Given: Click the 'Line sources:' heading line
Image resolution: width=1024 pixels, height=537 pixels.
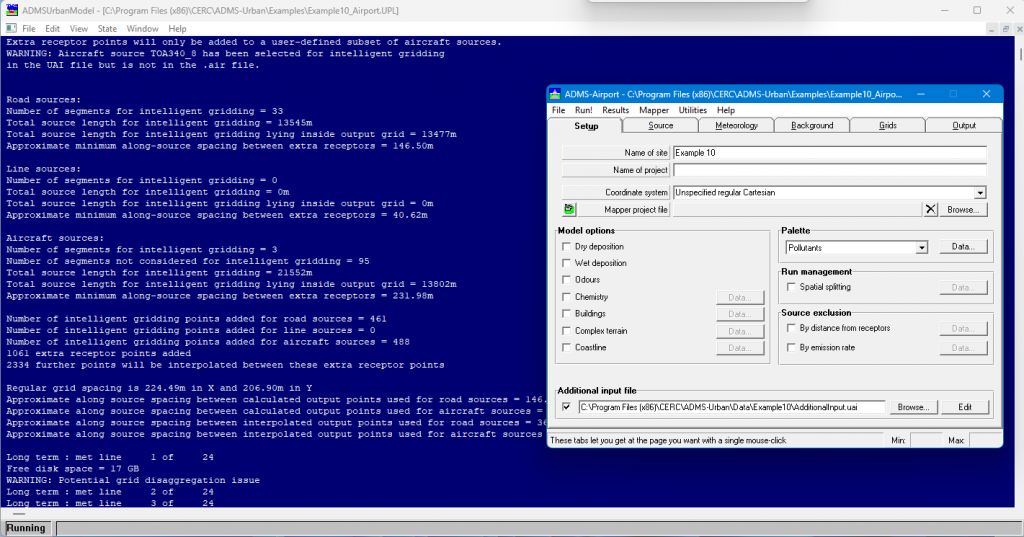Looking at the screenshot, I should click(x=44, y=169).
